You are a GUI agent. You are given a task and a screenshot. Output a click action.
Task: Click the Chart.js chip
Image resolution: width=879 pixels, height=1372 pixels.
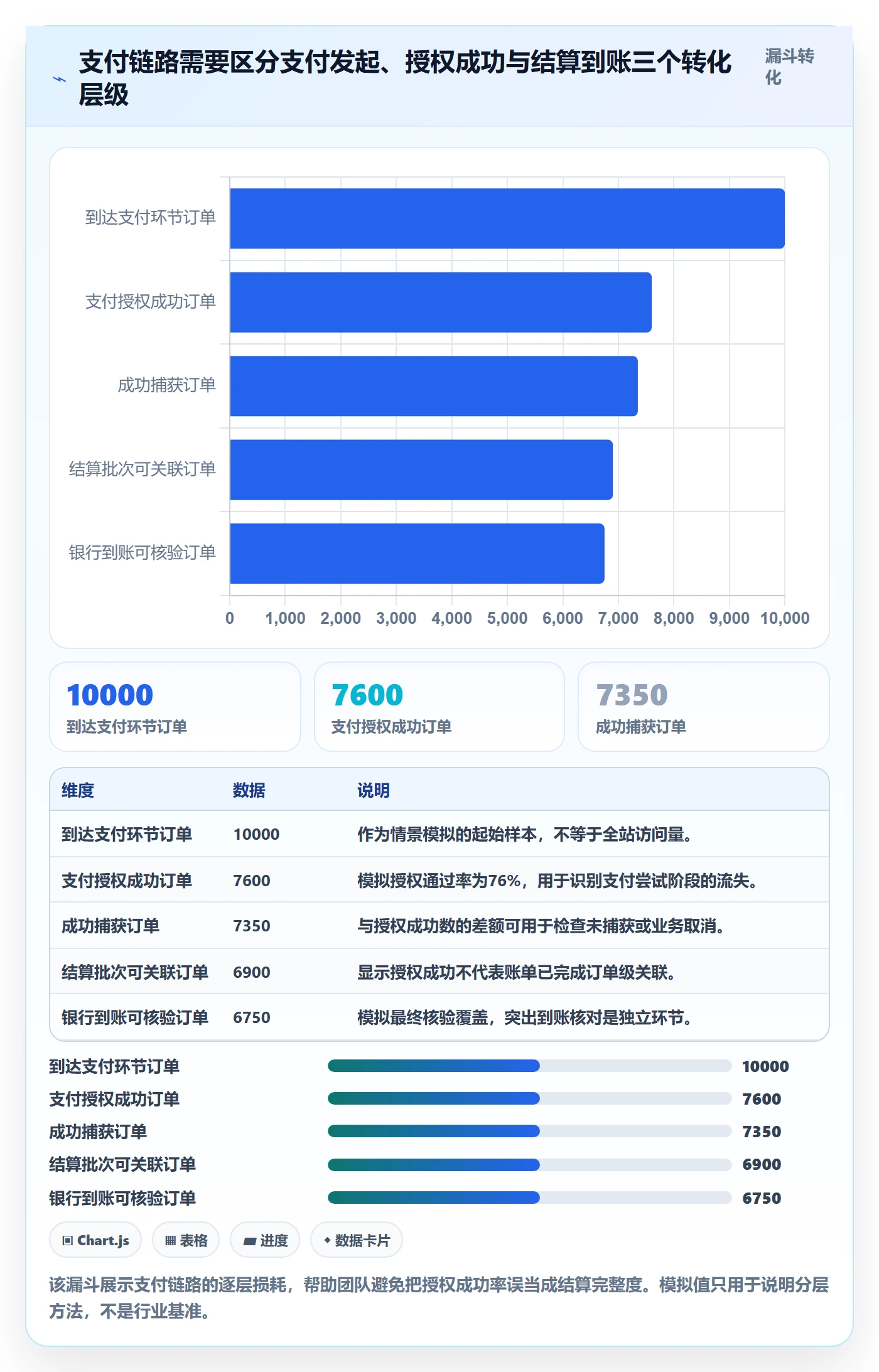[95, 1240]
